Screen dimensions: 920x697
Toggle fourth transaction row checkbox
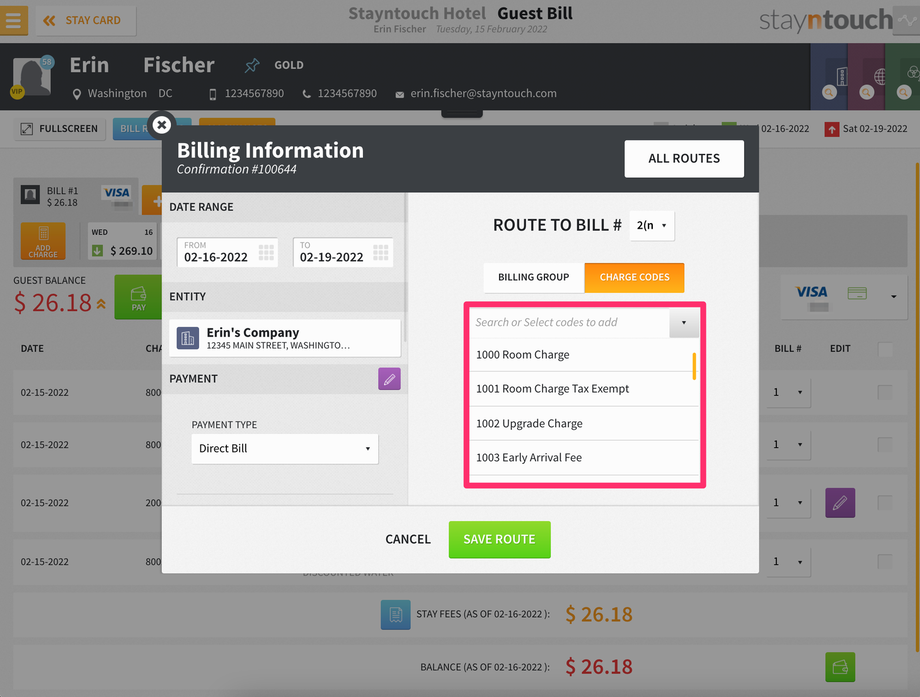885,561
